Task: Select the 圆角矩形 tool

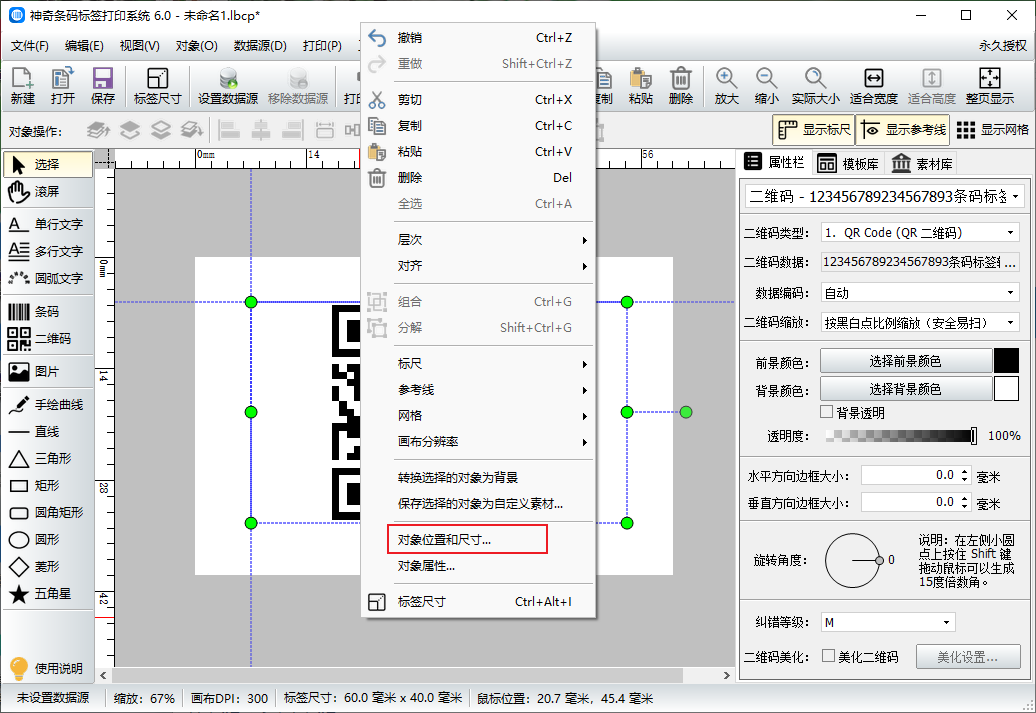Action: (48, 513)
